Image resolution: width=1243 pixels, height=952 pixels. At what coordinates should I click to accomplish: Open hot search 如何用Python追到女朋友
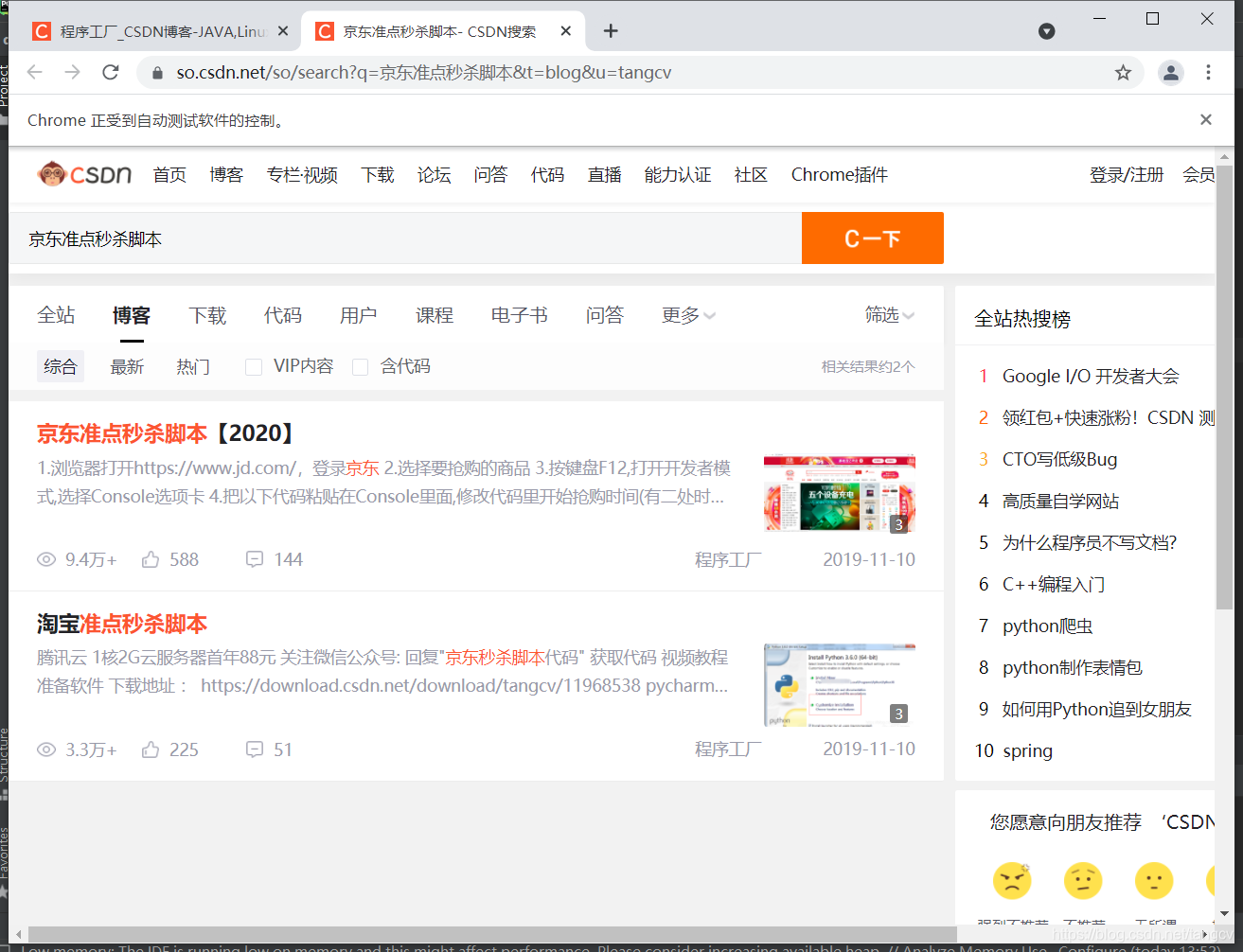(x=1097, y=709)
